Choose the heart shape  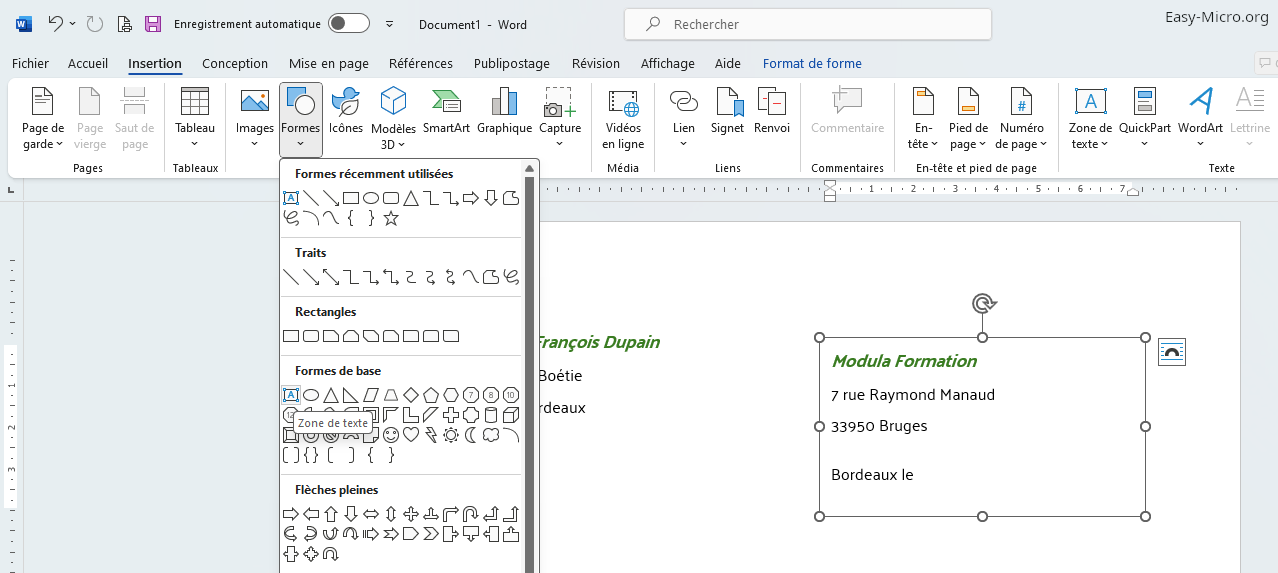[x=411, y=435]
